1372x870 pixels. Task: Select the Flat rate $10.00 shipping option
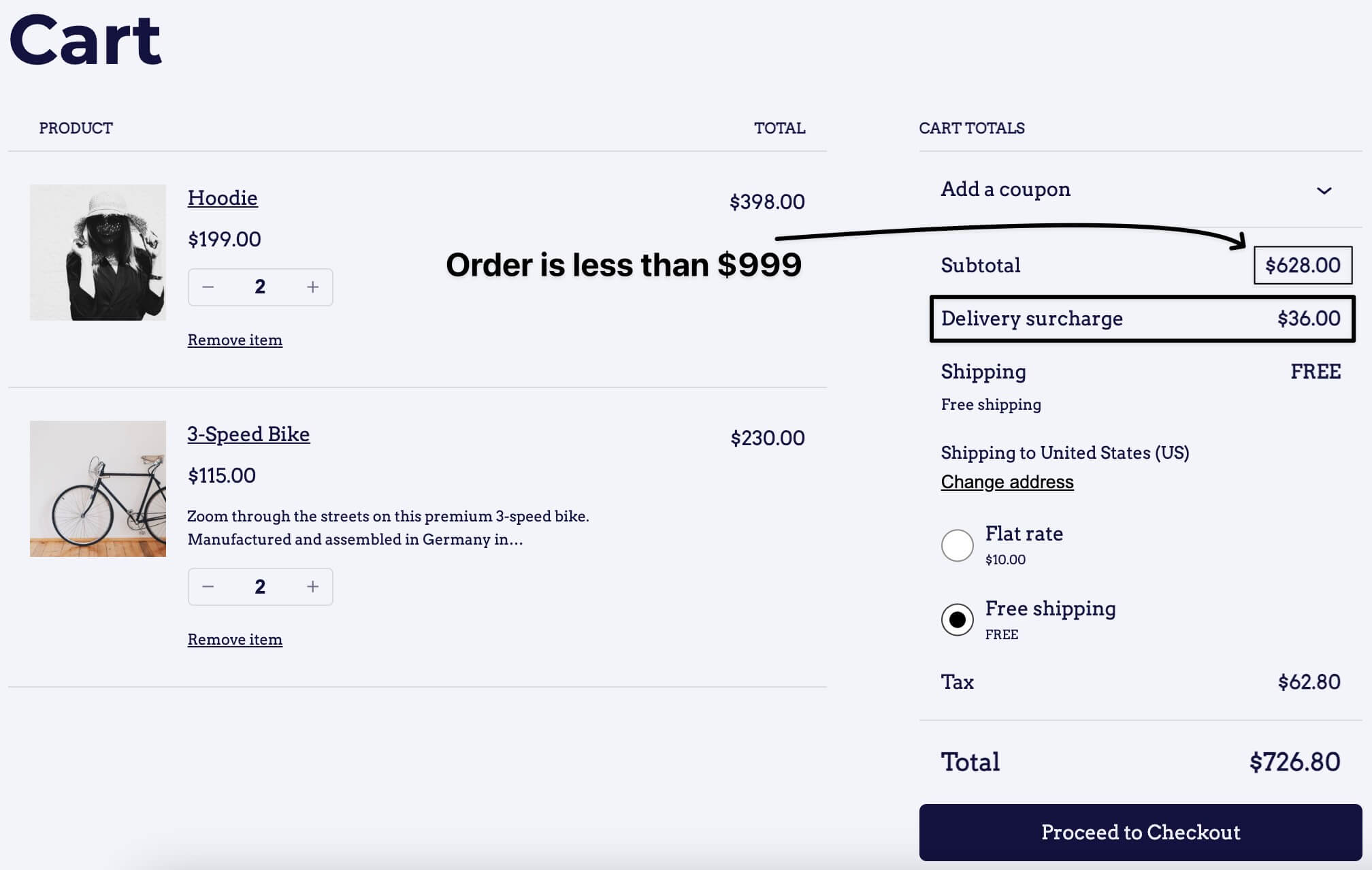(957, 545)
